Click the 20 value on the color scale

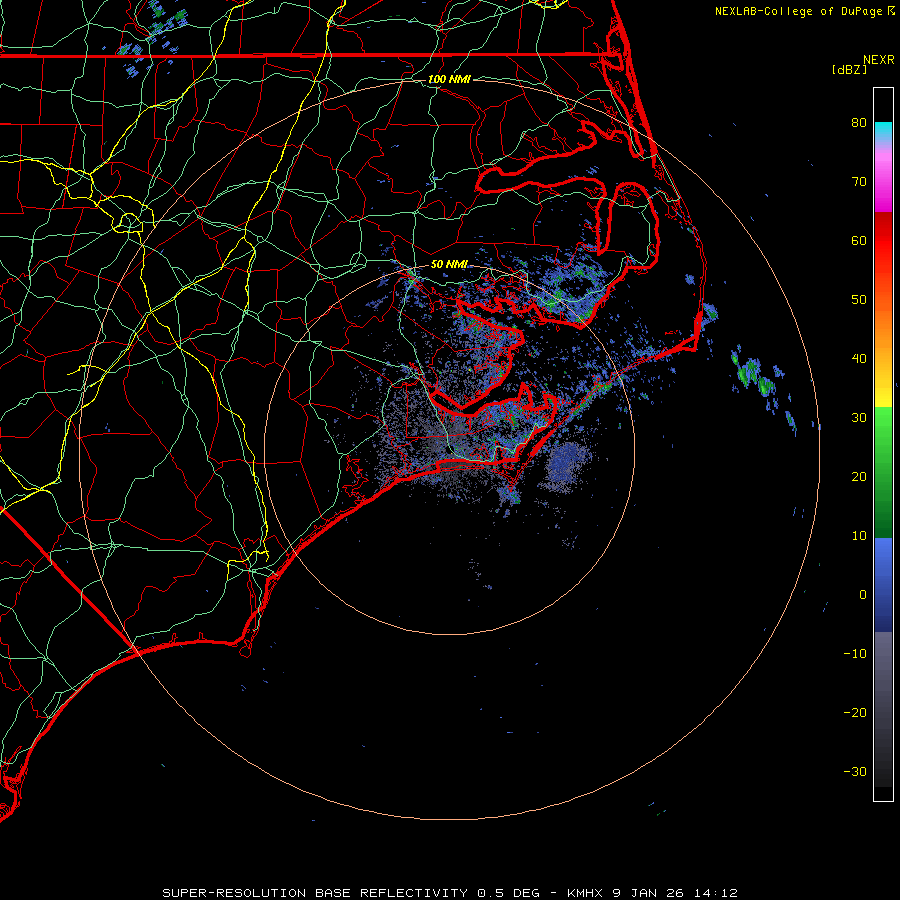click(x=859, y=476)
